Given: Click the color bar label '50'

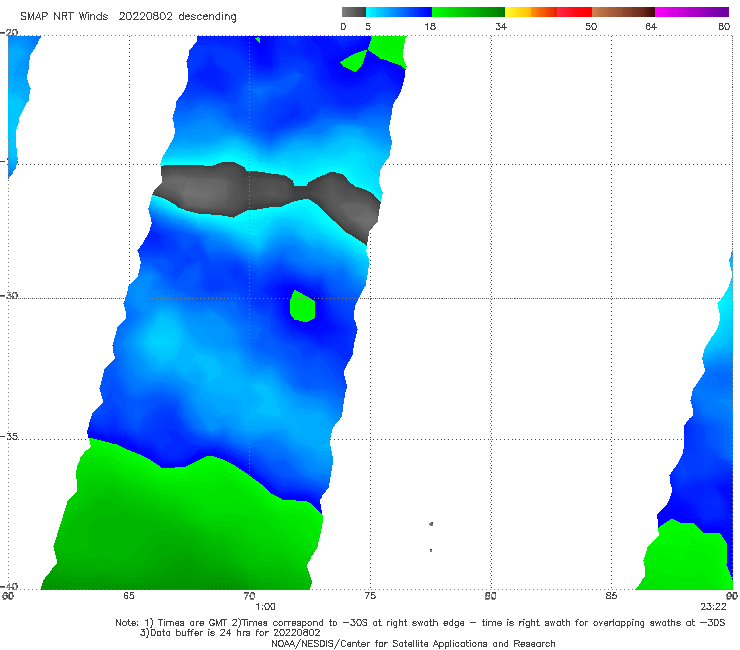Looking at the screenshot, I should tap(591, 26).
